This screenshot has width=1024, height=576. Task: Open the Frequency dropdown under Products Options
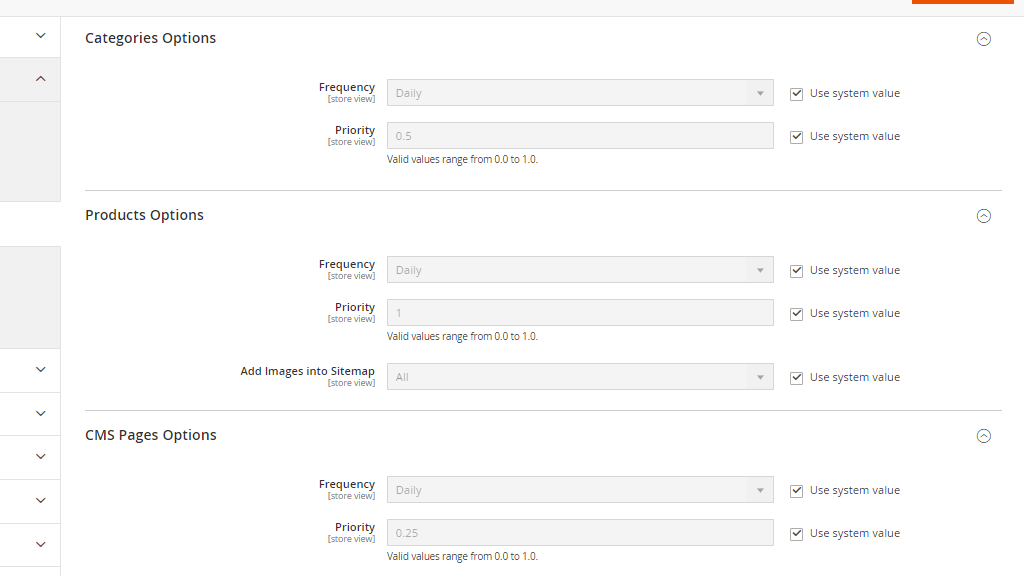click(x=580, y=269)
